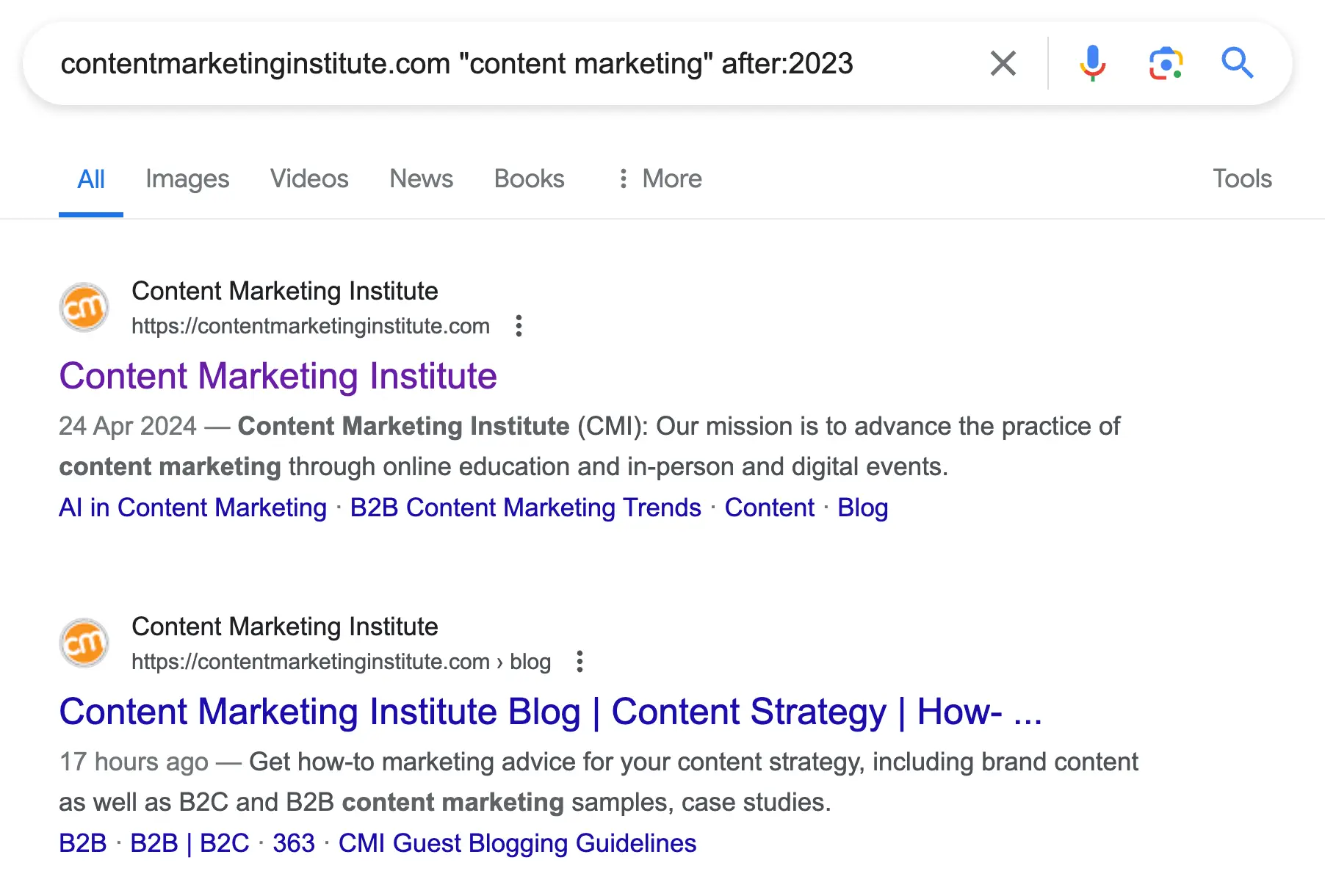This screenshot has width=1325, height=896.
Task: Switch to the Images tab
Action: coord(187,178)
